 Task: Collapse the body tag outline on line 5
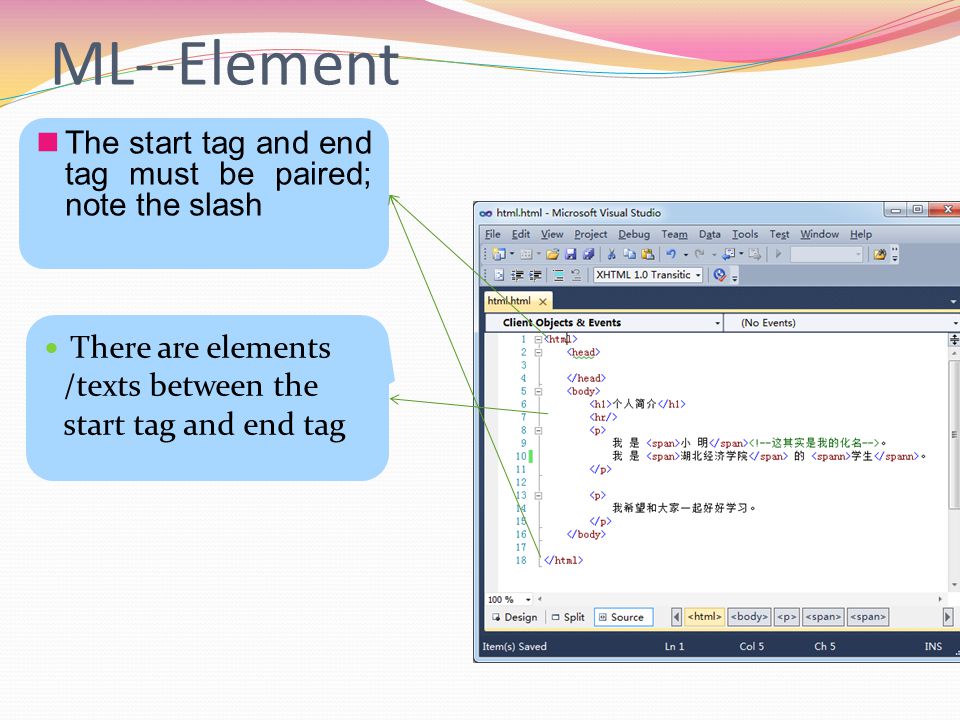[x=538, y=391]
